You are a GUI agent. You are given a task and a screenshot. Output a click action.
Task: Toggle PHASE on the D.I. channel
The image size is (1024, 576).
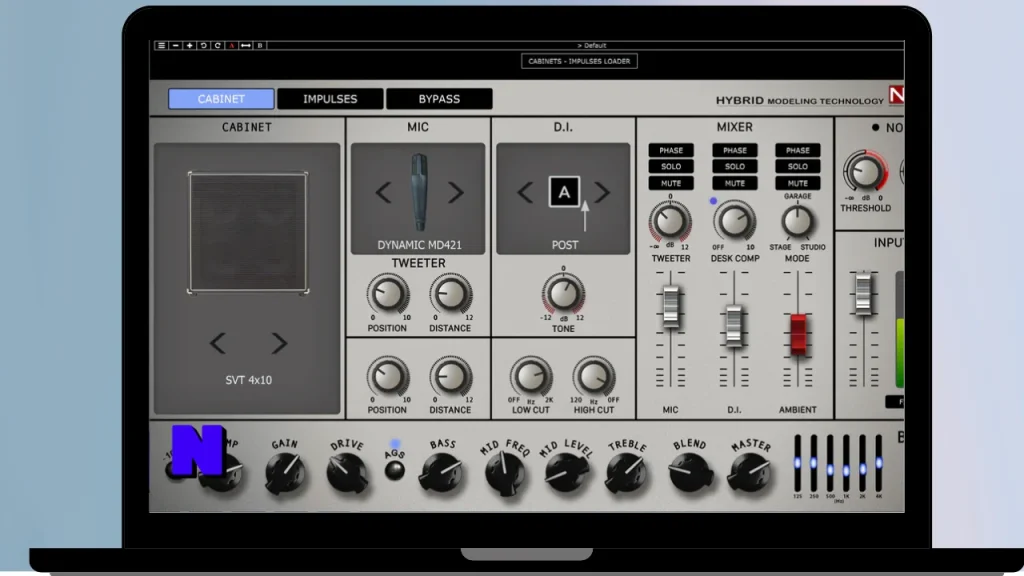point(735,150)
